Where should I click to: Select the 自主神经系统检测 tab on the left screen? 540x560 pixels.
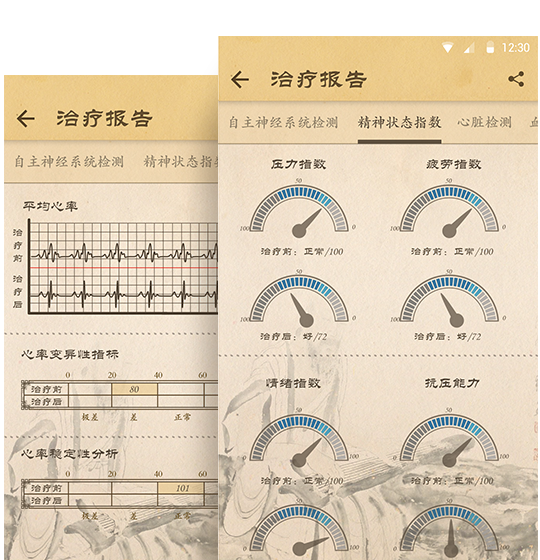(69, 161)
